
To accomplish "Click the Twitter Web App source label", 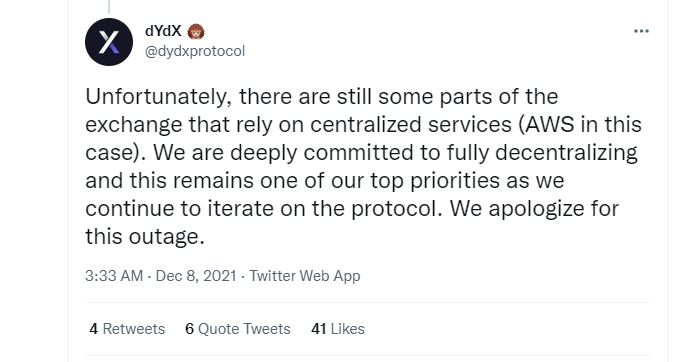I will pos(305,276).
